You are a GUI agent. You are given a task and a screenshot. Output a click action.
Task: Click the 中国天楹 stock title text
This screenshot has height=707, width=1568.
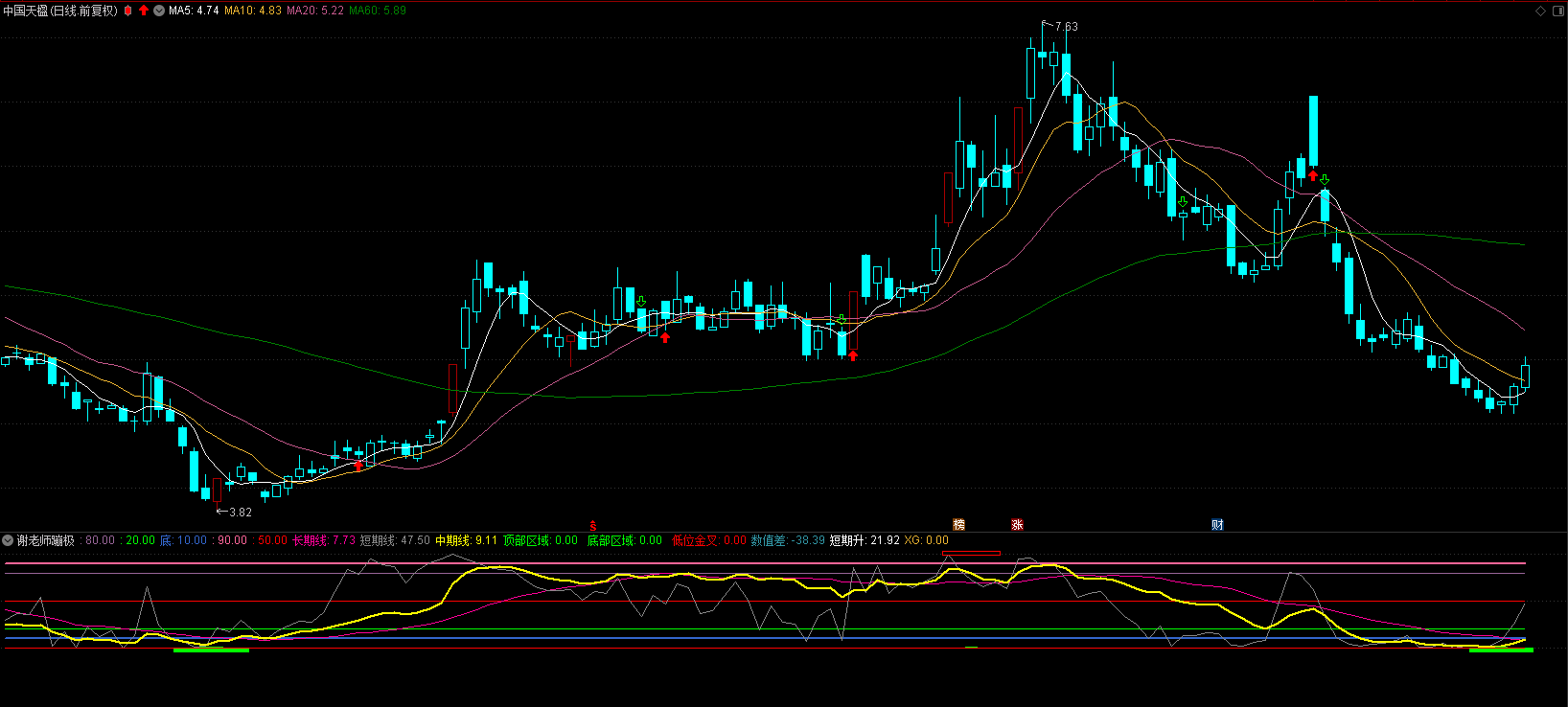25,11
